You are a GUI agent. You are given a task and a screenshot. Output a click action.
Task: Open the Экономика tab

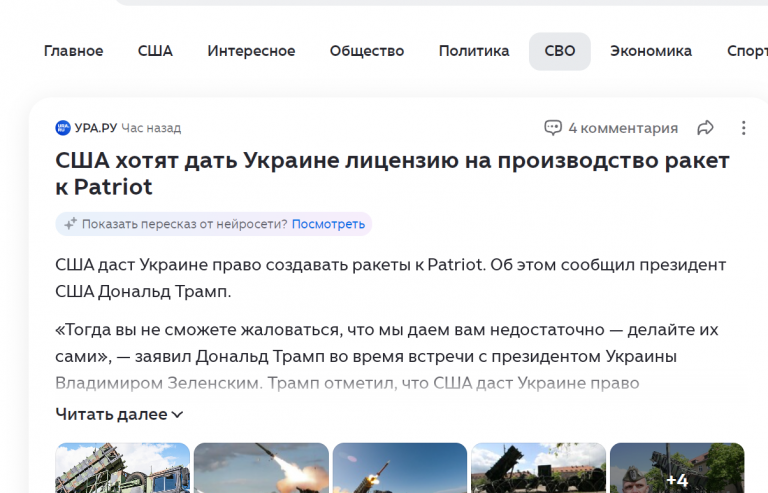tap(650, 51)
